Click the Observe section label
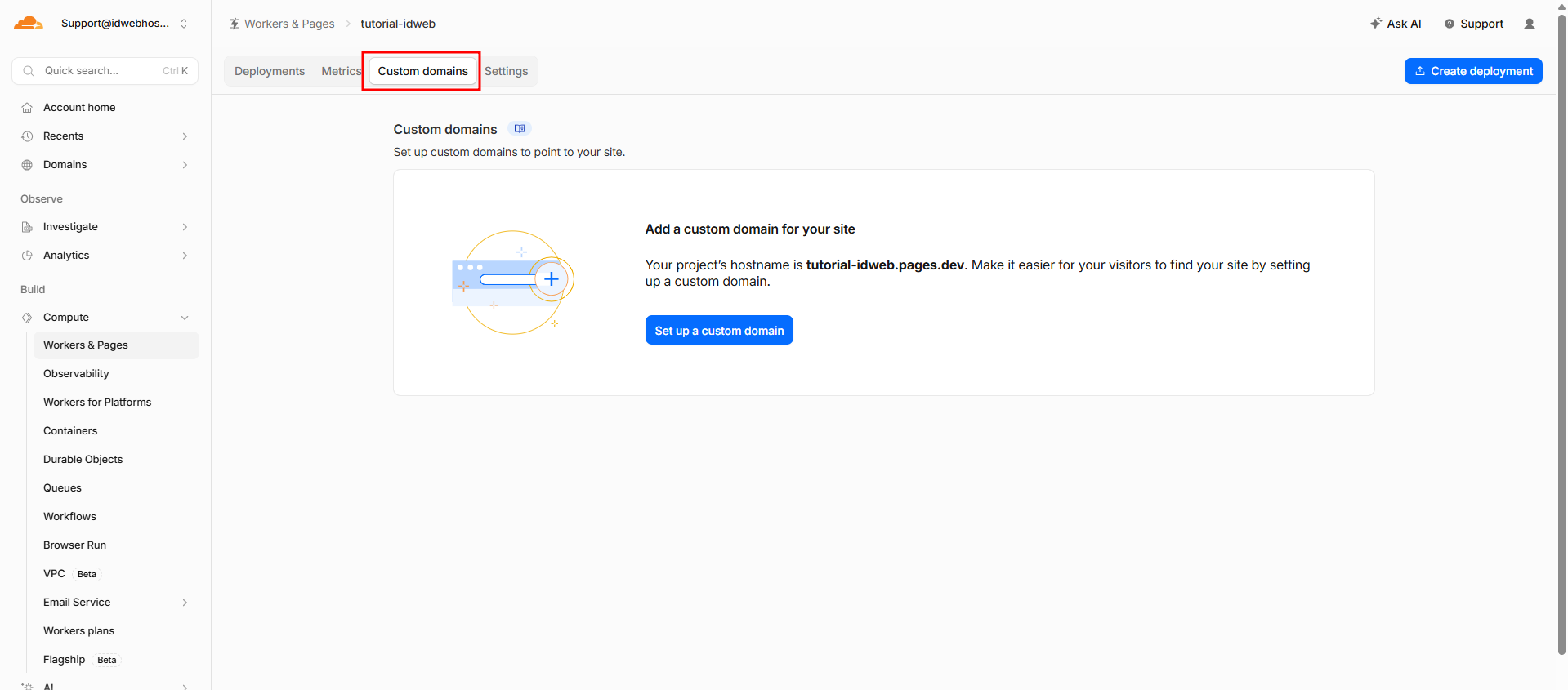 click(42, 199)
